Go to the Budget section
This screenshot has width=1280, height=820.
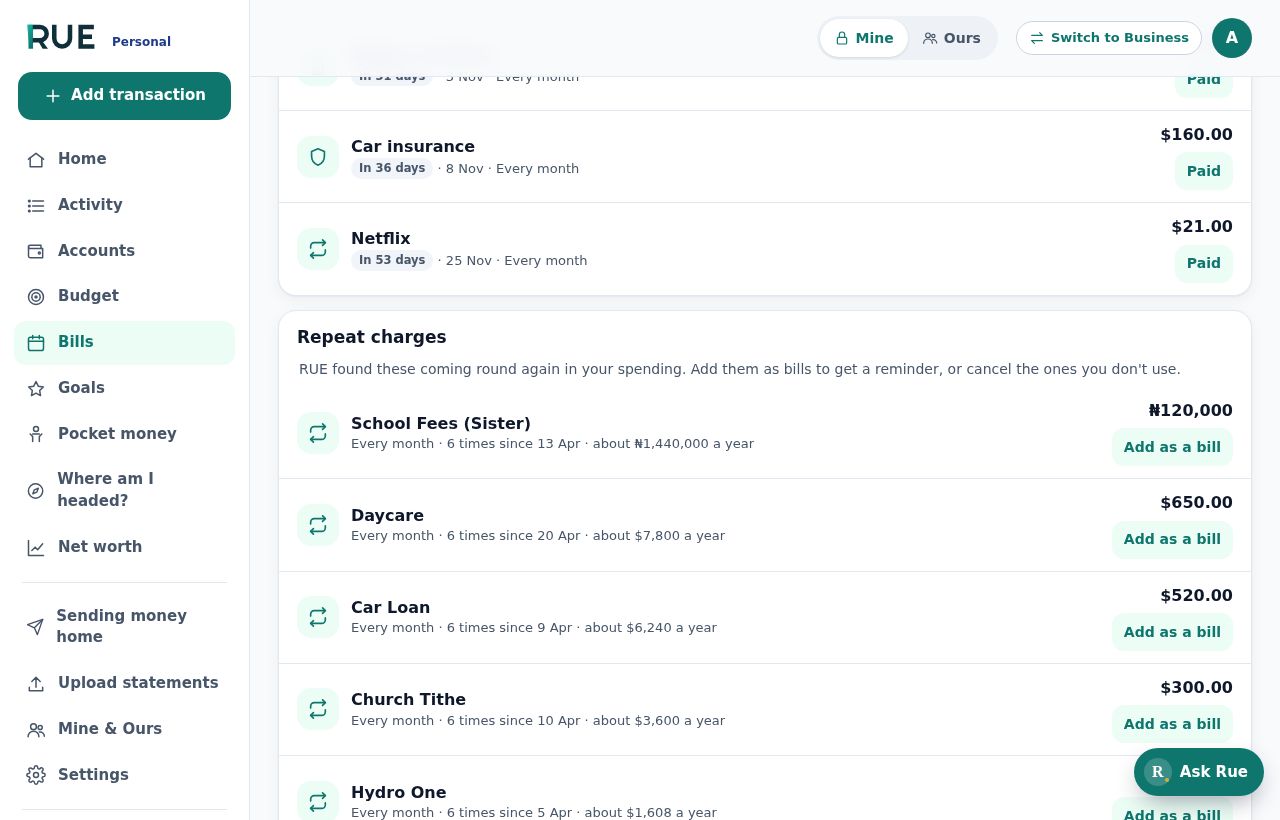[x=124, y=296]
